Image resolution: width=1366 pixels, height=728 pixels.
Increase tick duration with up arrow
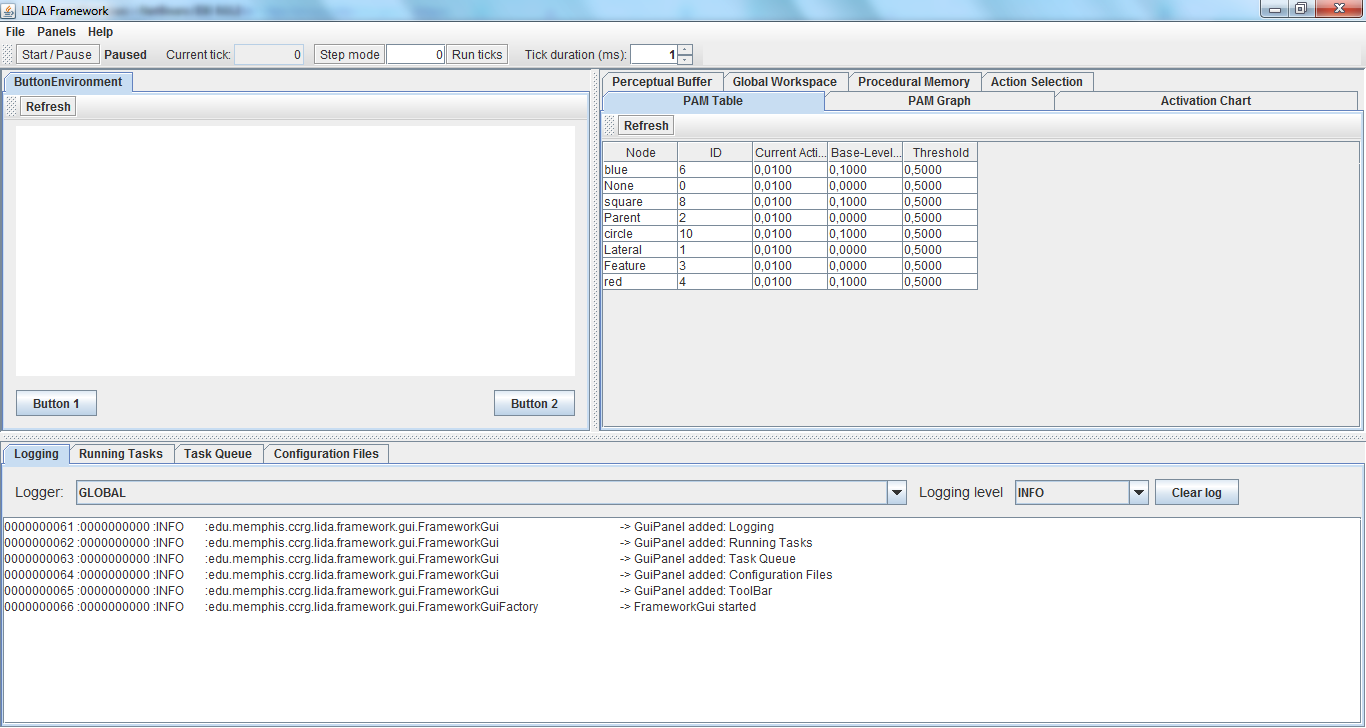(x=685, y=50)
